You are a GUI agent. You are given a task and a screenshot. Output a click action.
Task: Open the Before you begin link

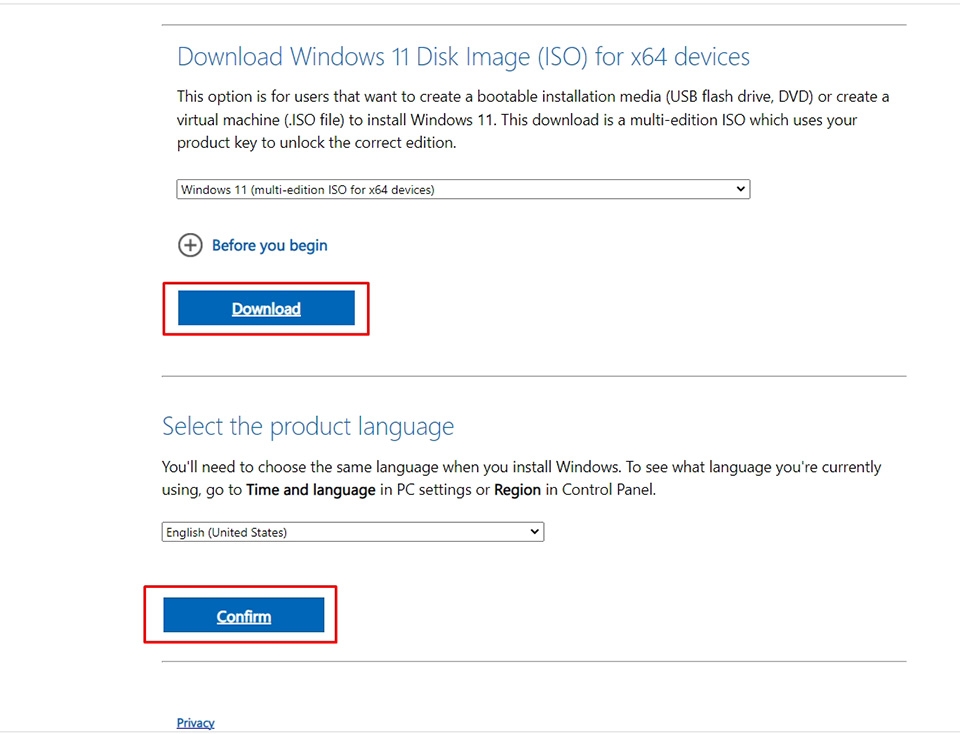269,245
